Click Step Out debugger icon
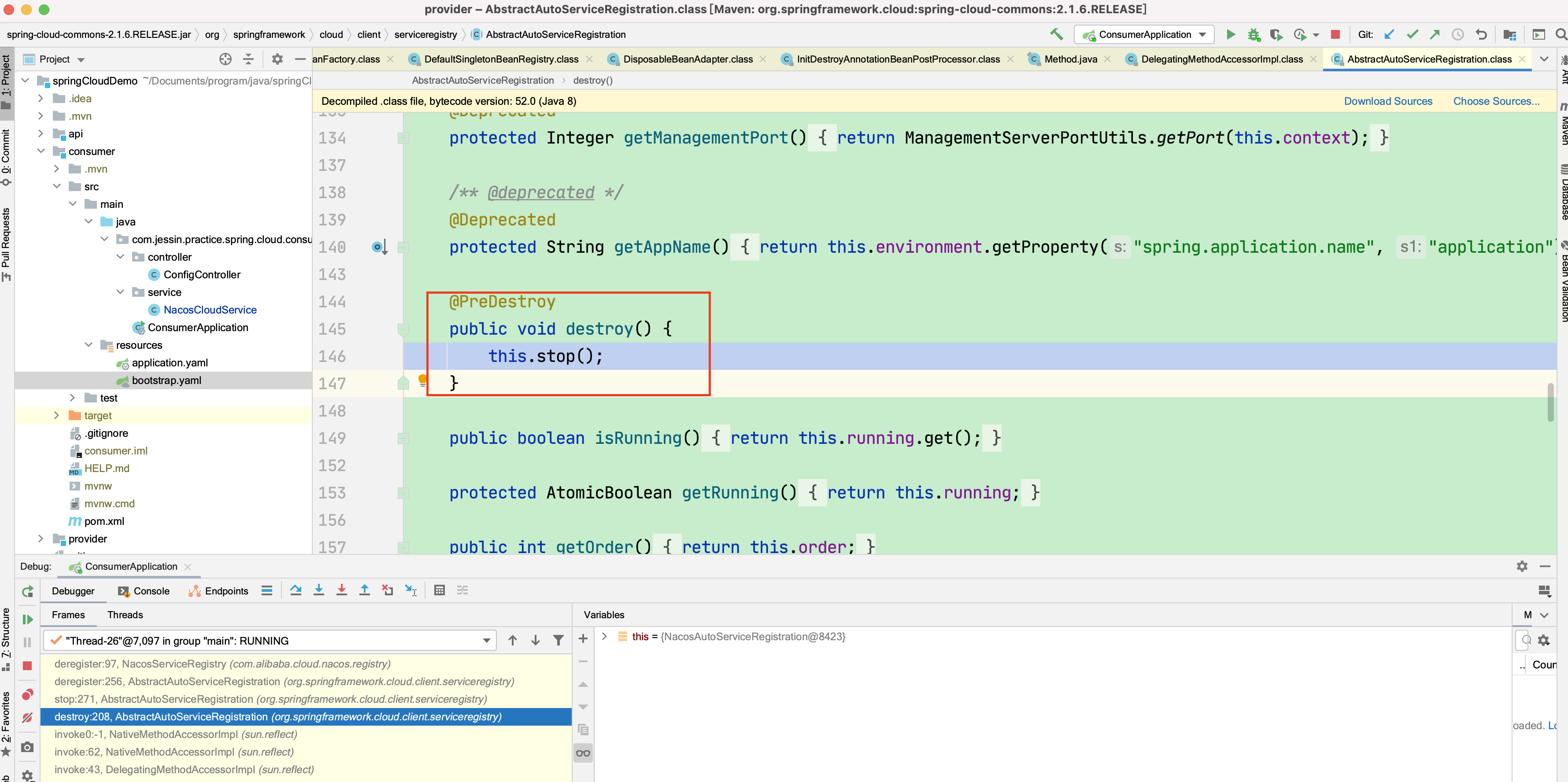The height and width of the screenshot is (782, 1568). pos(364,590)
